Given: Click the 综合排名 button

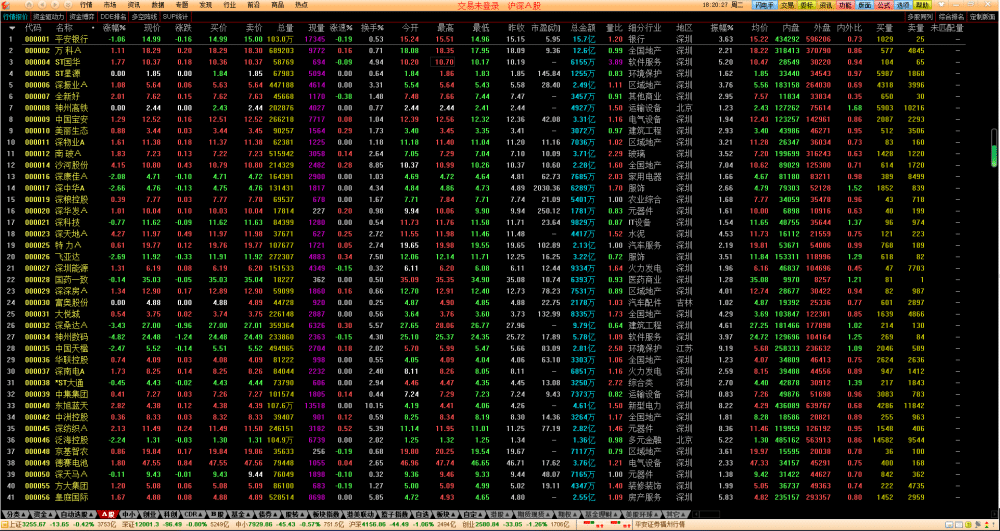Looking at the screenshot, I should (951, 16).
